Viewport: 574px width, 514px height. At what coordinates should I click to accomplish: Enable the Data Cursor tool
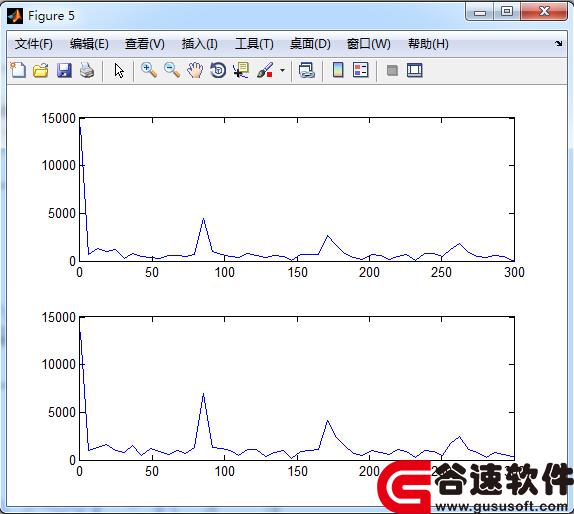pyautogui.click(x=241, y=70)
